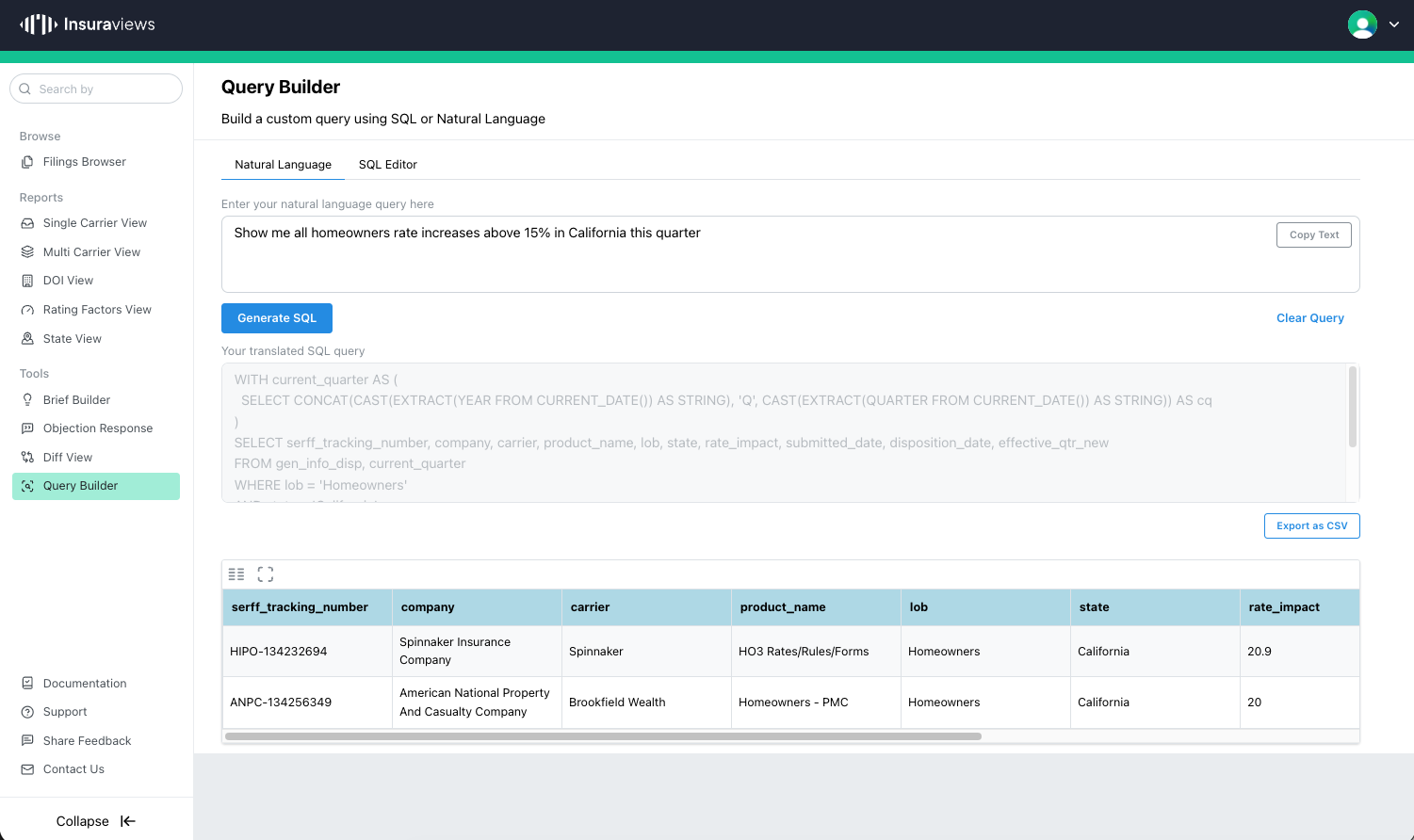Click the Support chat bubble icon
The width and height of the screenshot is (1414, 840).
point(27,712)
